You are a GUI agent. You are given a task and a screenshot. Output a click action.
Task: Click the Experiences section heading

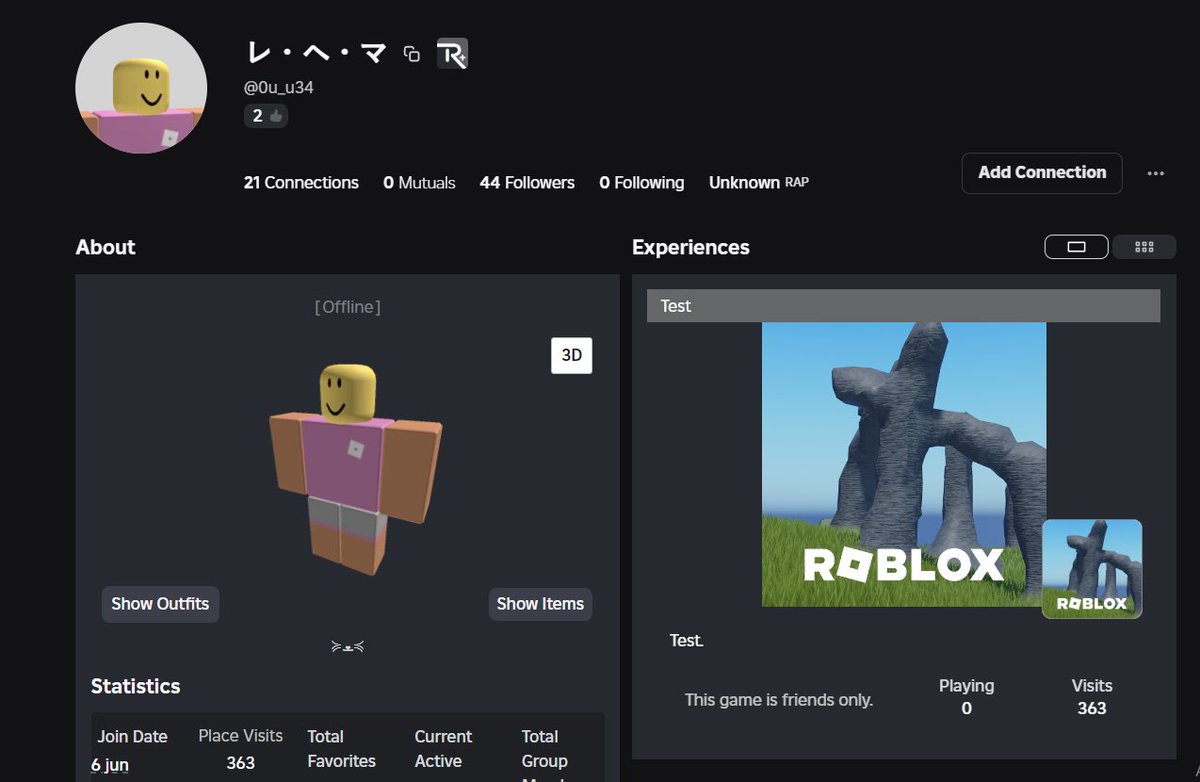tap(691, 247)
